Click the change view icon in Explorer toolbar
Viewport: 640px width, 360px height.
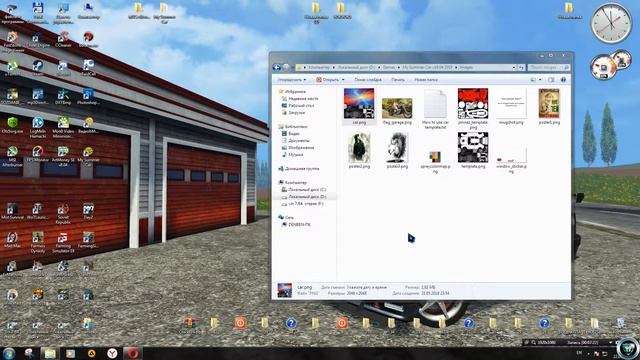(x=533, y=80)
